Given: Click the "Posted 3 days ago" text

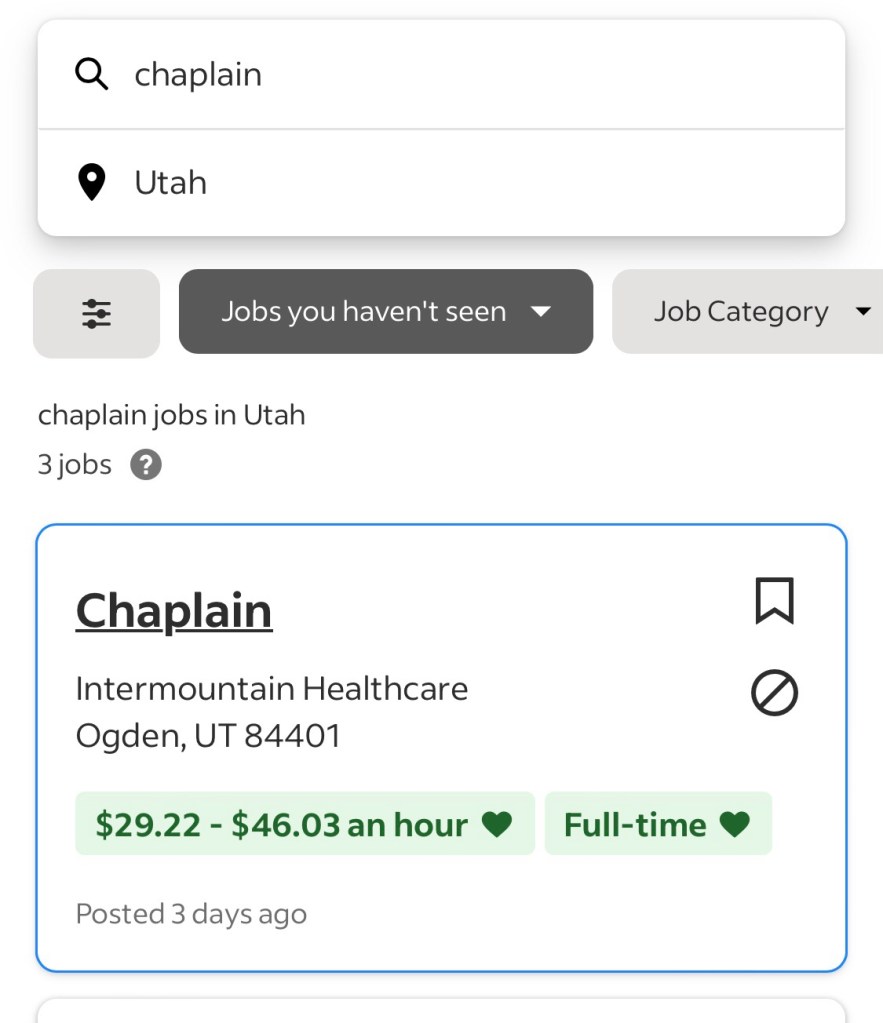Looking at the screenshot, I should click(x=191, y=914).
